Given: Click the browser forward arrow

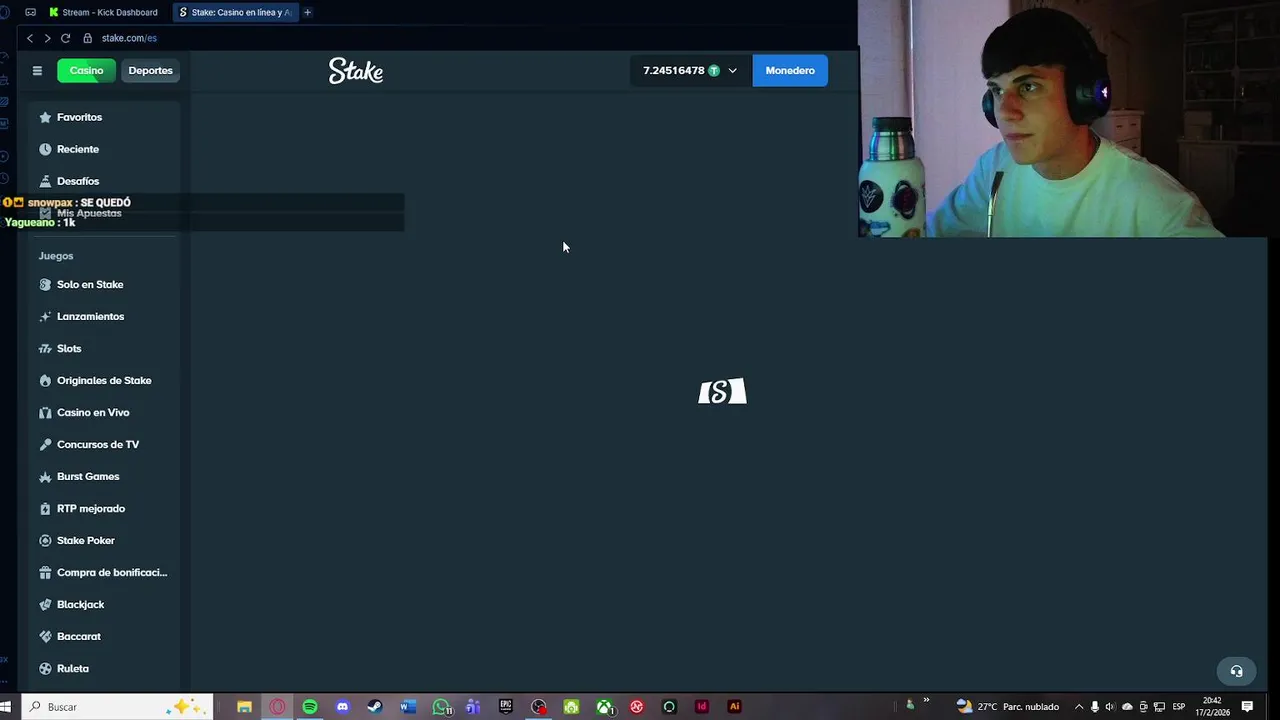Looking at the screenshot, I should (x=47, y=38).
